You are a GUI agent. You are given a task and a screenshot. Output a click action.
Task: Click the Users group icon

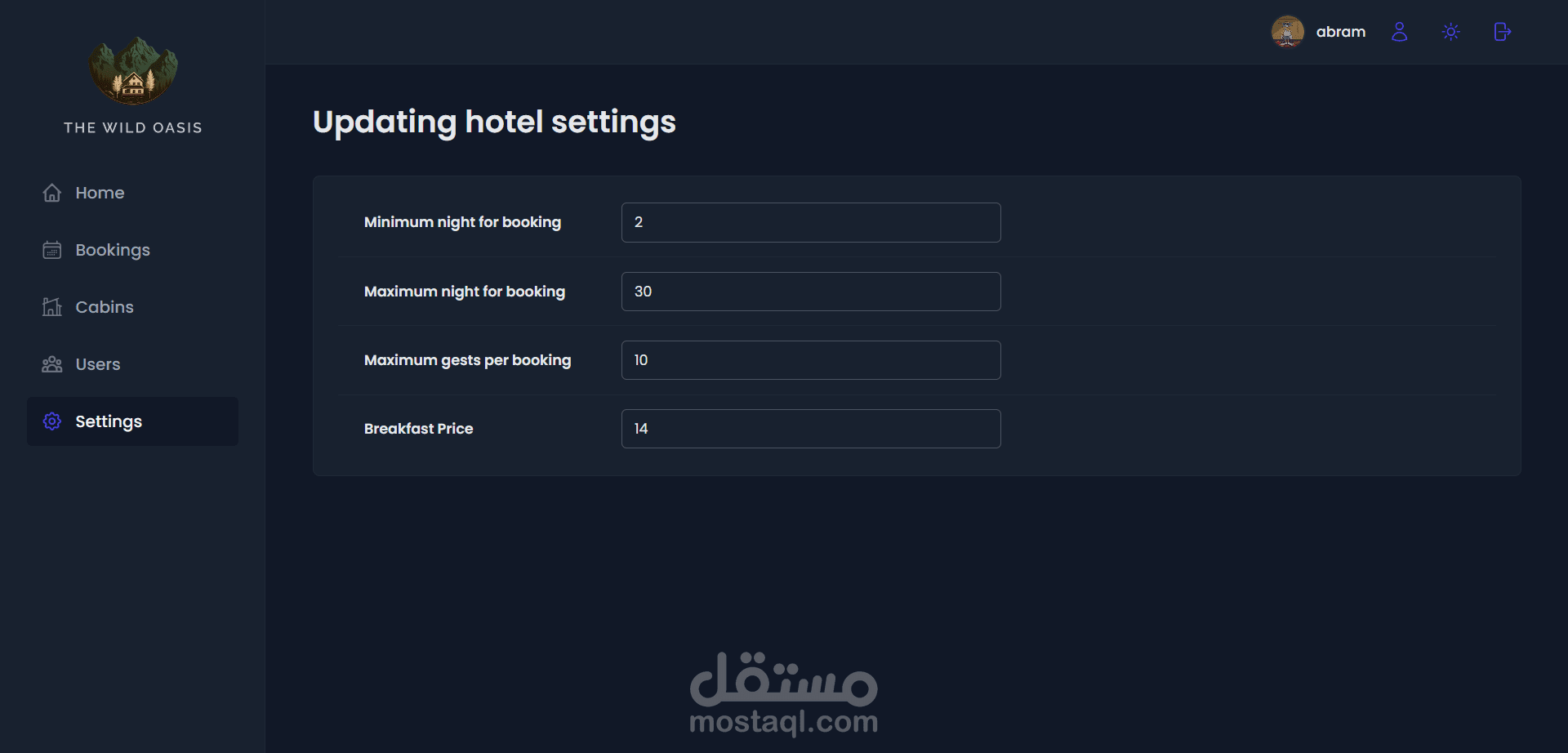coord(52,364)
